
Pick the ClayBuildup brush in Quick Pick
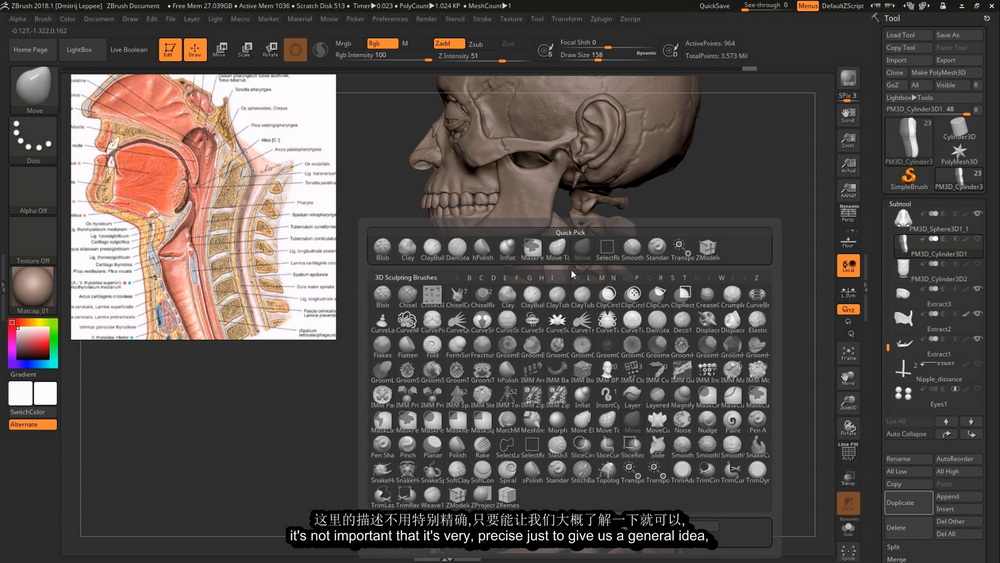pyautogui.click(x=432, y=249)
